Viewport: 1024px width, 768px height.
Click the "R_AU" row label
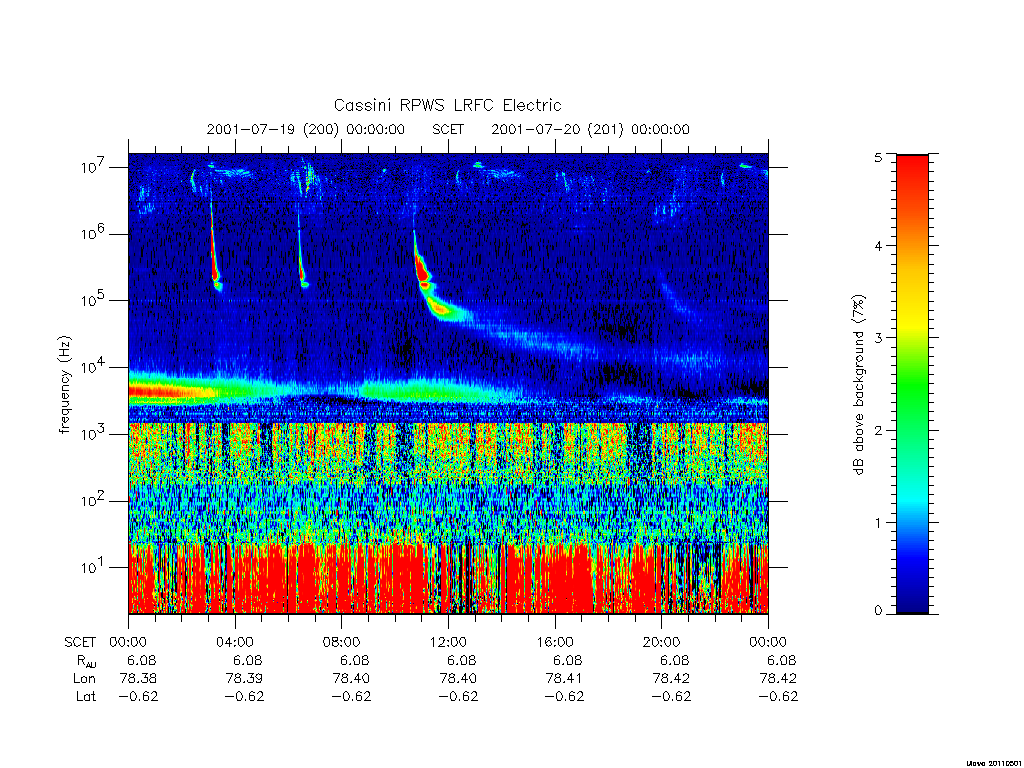(86, 661)
